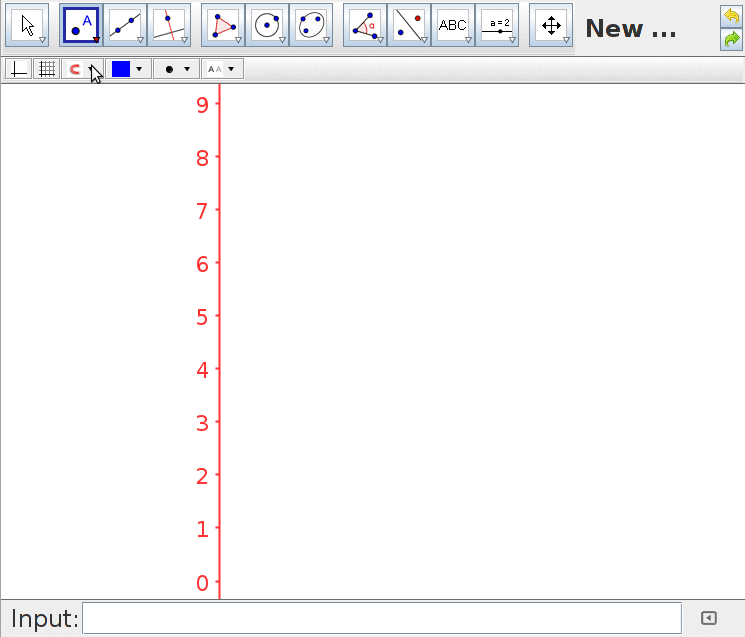Open the blue color dropdown
745x637 pixels.
[127, 69]
